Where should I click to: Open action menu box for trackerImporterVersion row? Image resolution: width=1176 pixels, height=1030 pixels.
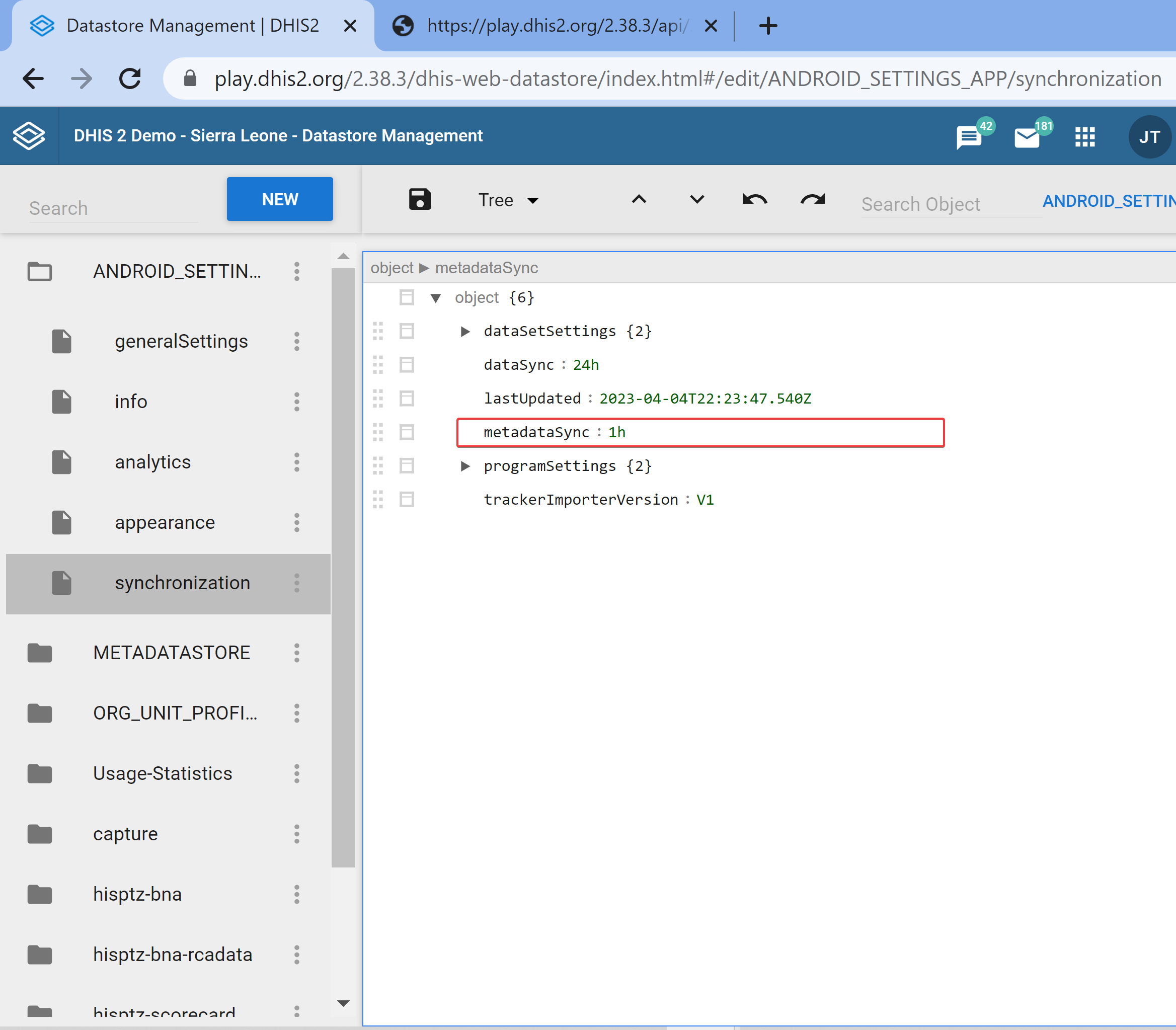click(407, 500)
